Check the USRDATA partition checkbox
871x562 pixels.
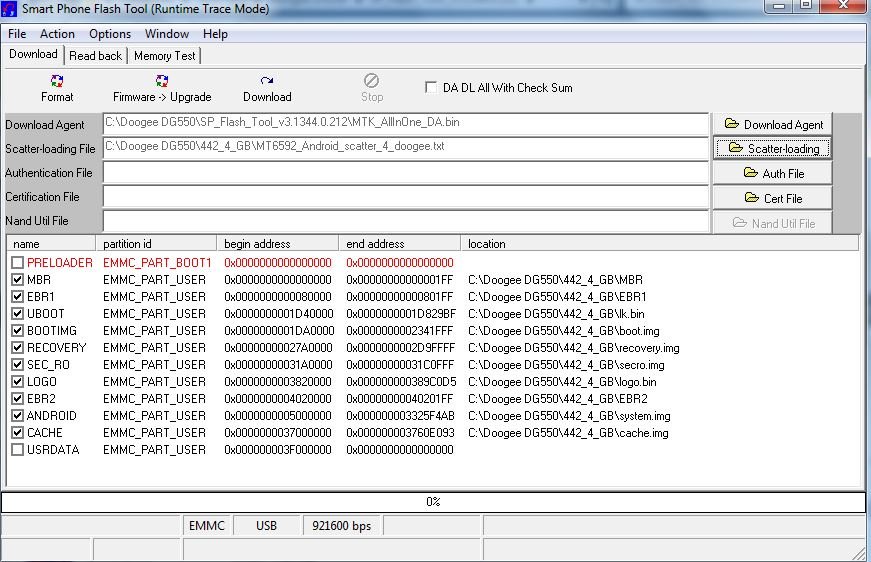(x=17, y=450)
